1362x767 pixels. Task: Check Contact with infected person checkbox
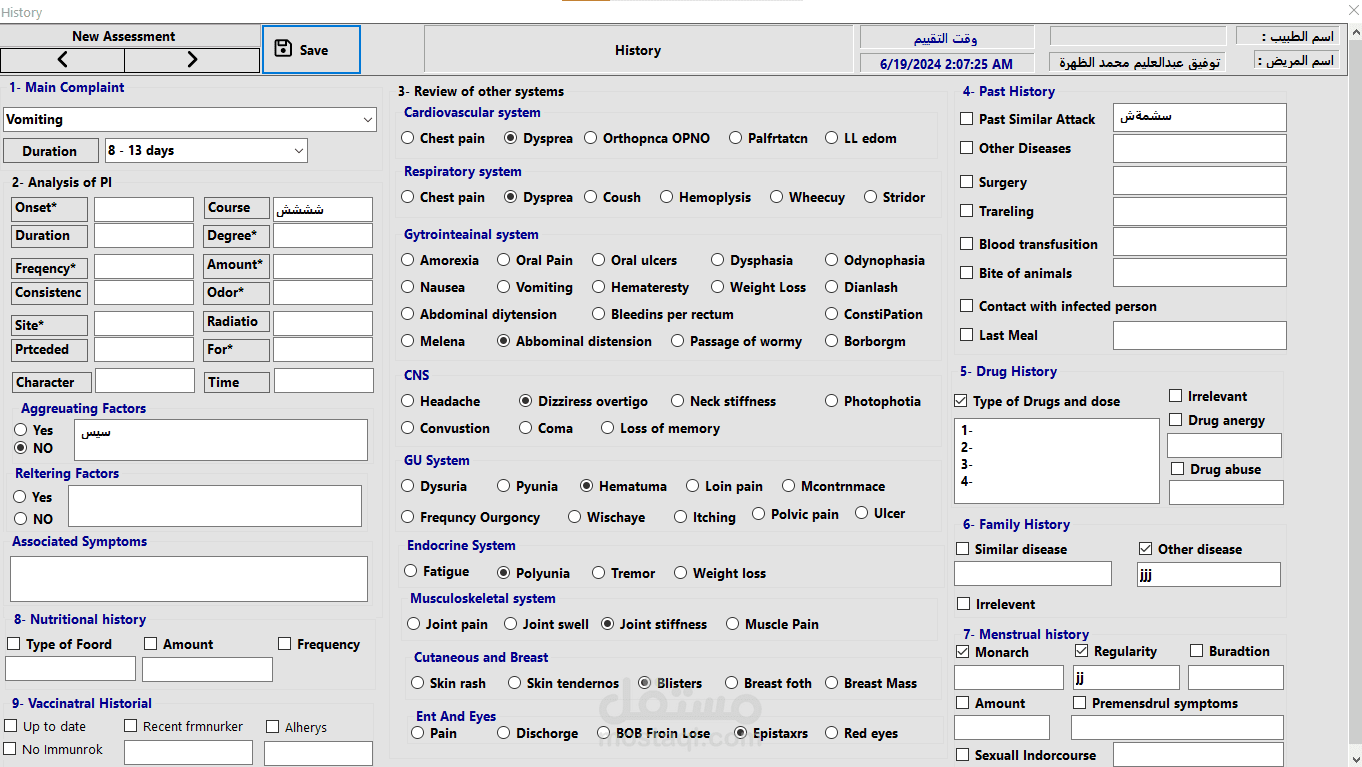pos(966,306)
